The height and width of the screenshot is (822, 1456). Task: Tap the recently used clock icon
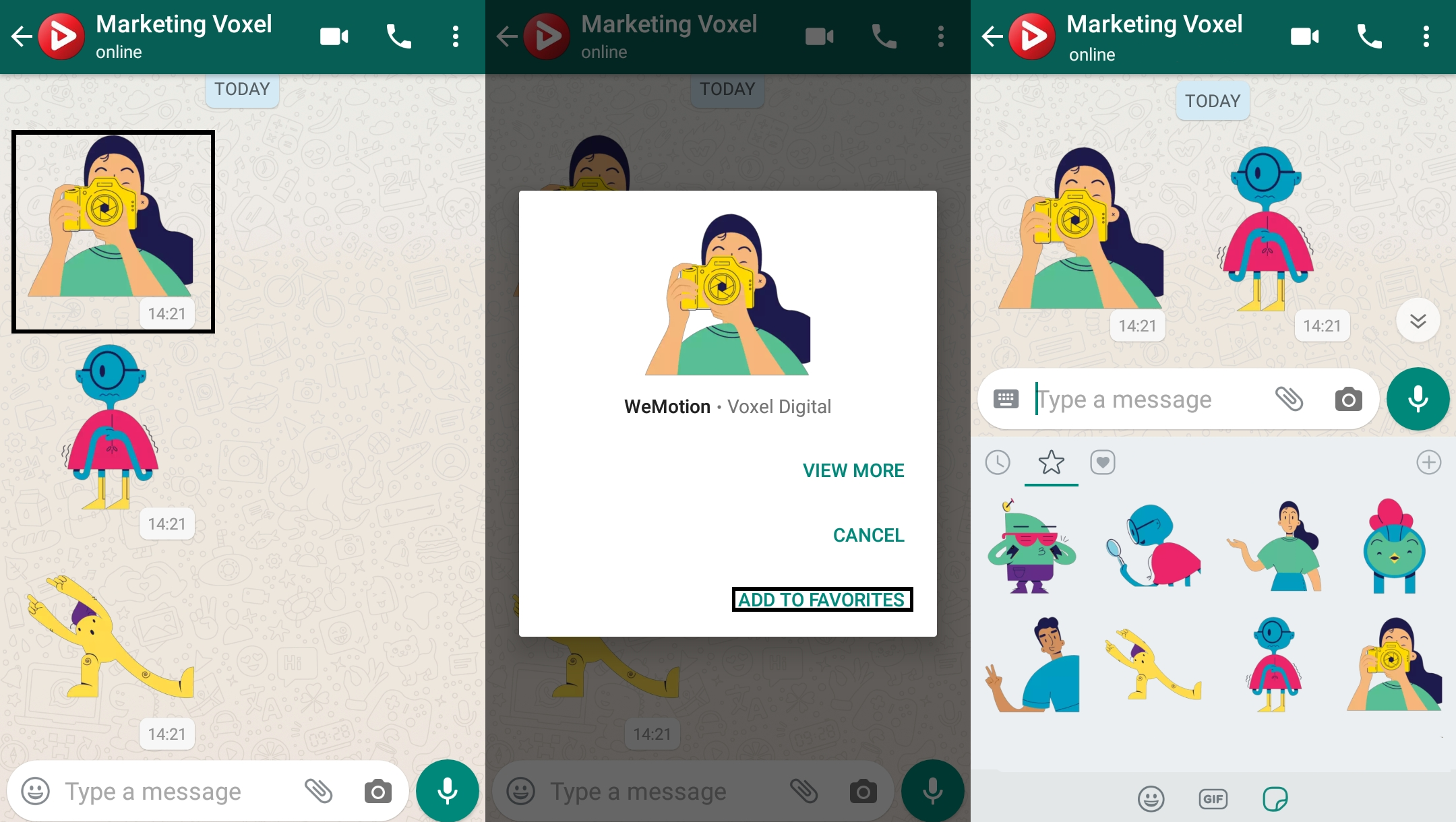point(1000,461)
